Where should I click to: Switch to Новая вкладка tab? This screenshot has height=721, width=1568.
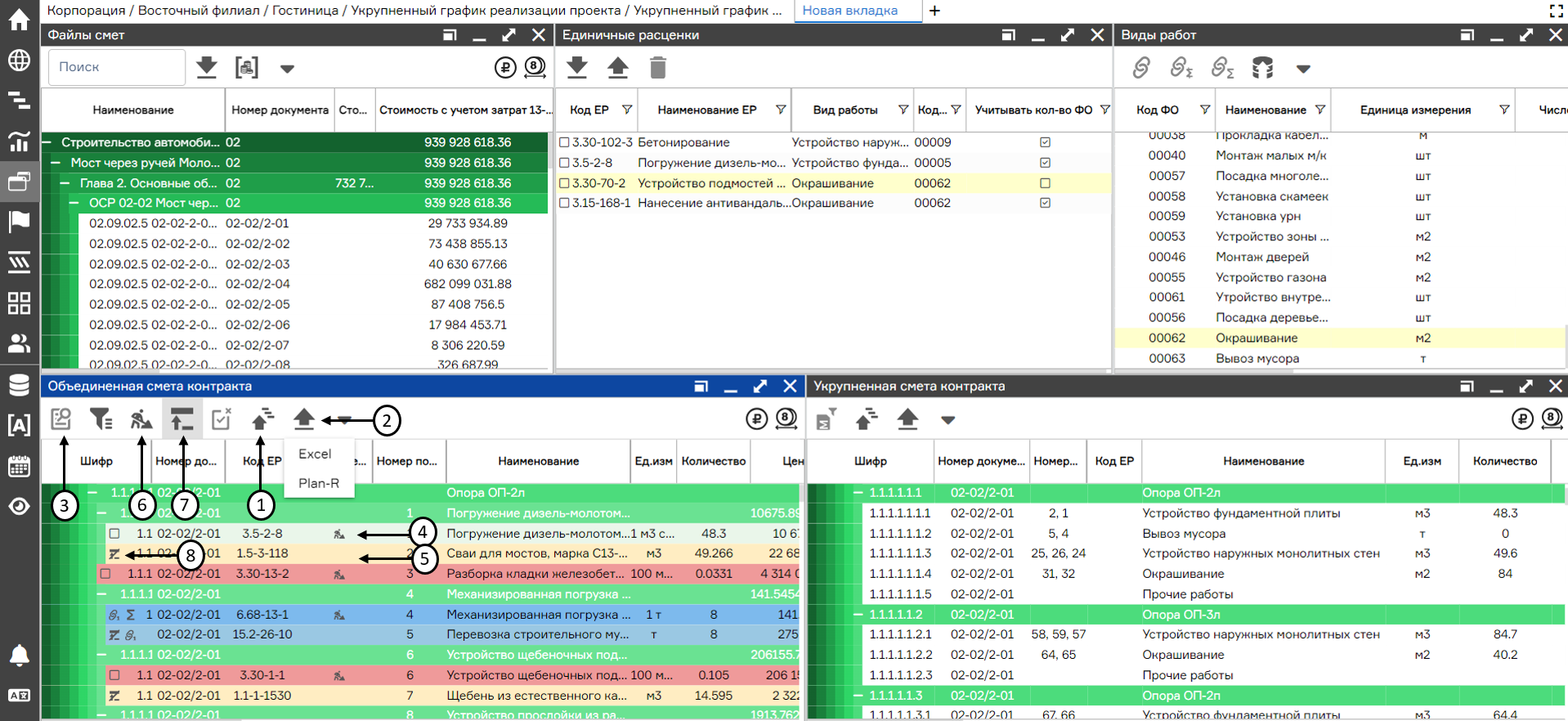[849, 11]
